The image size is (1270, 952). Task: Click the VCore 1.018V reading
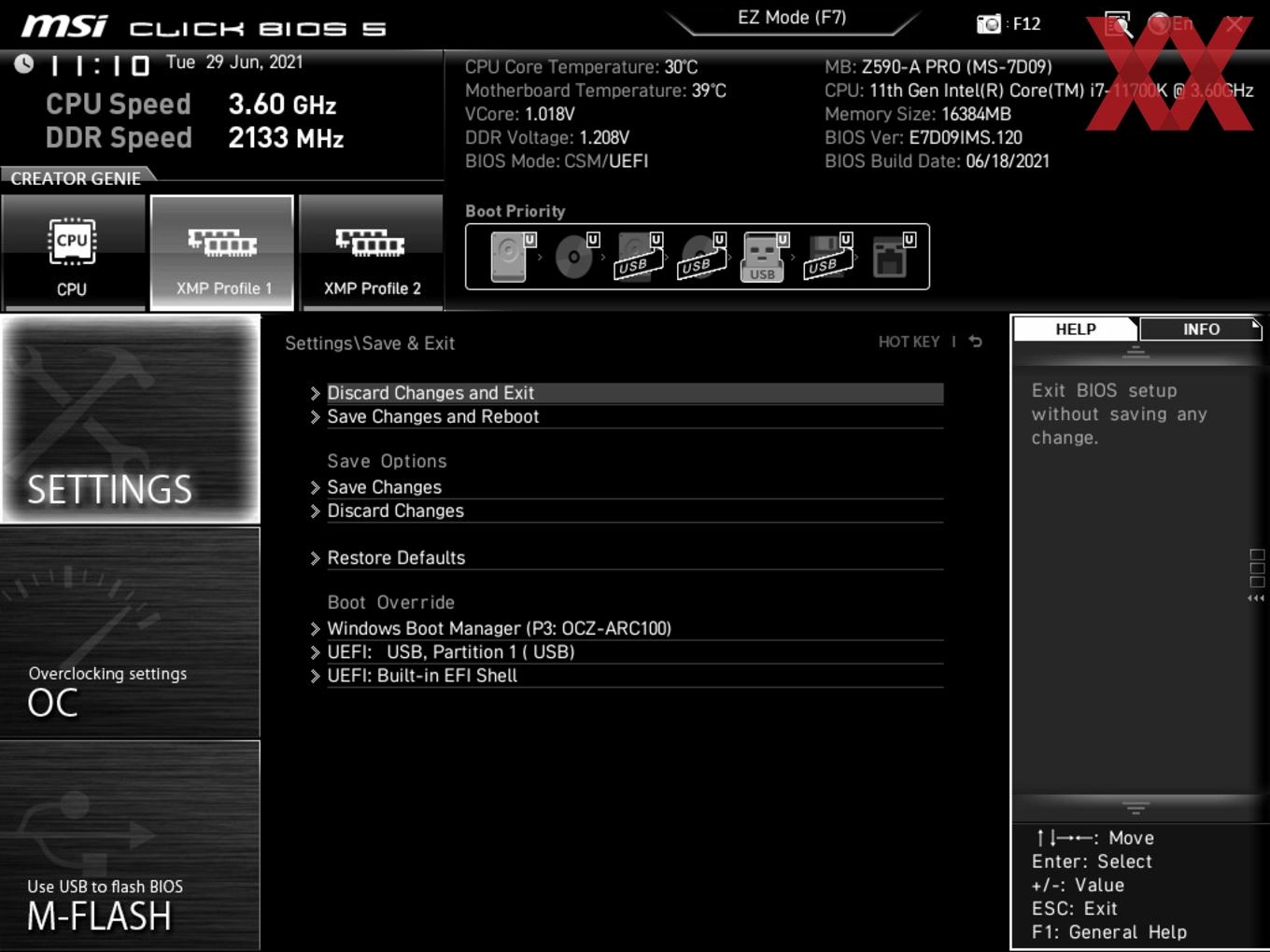519,114
